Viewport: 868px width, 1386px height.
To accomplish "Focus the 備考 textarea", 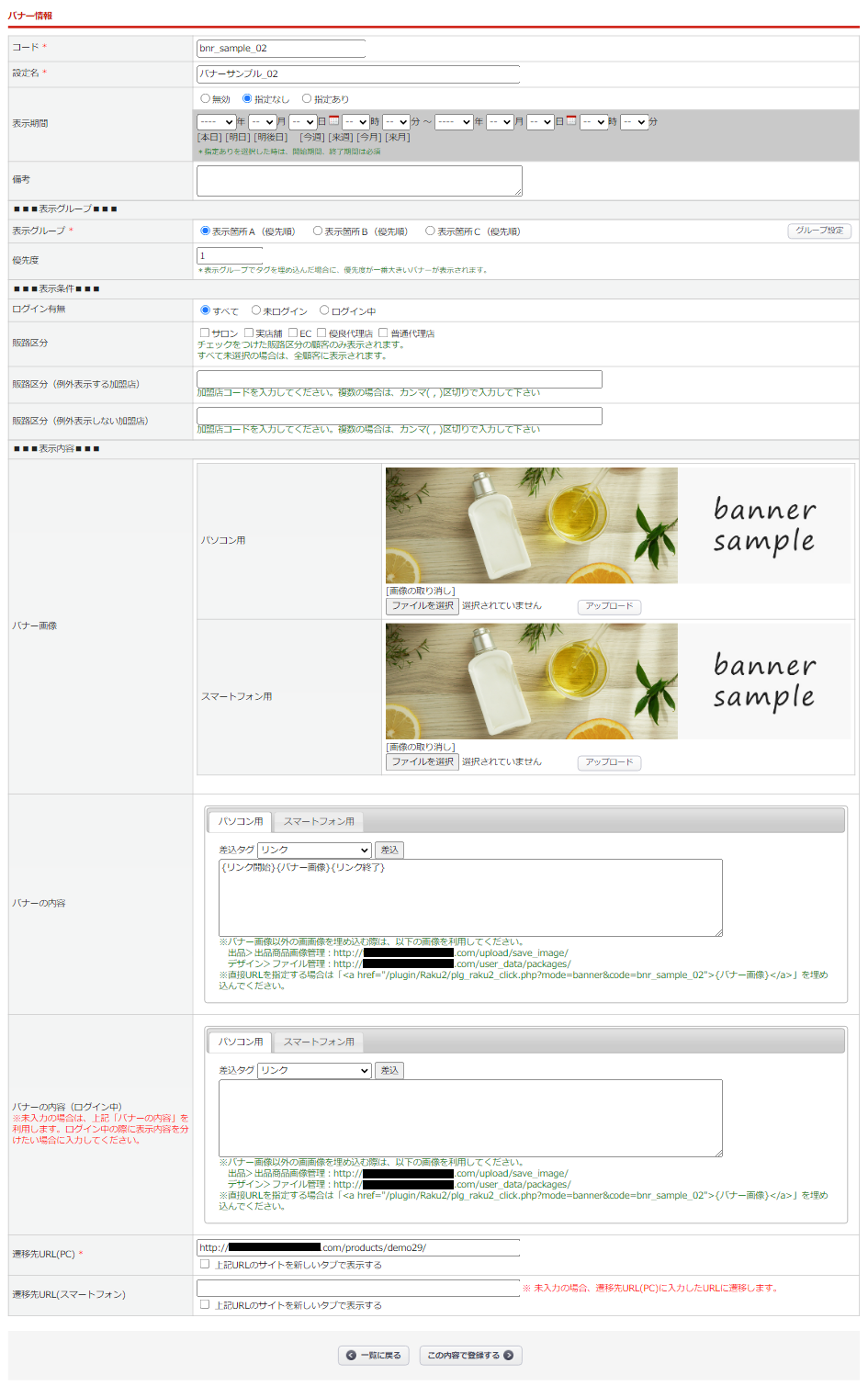I will pyautogui.click(x=359, y=180).
